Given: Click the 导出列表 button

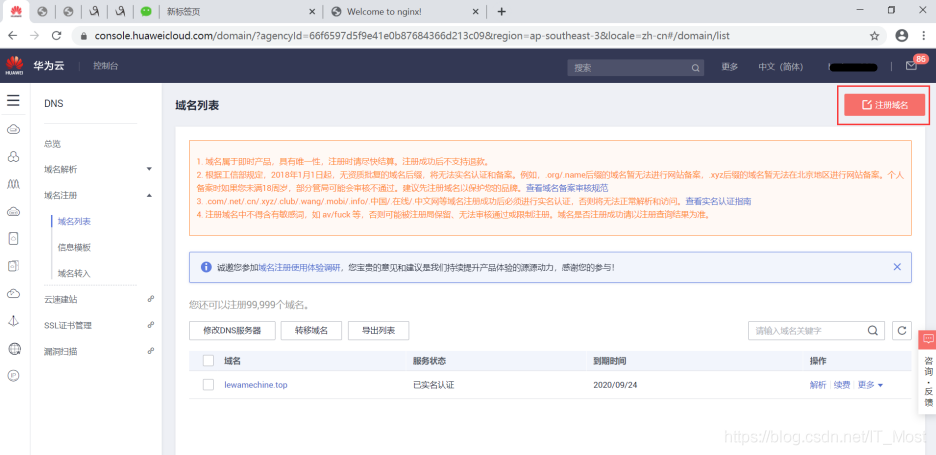Looking at the screenshot, I should click(x=378, y=330).
